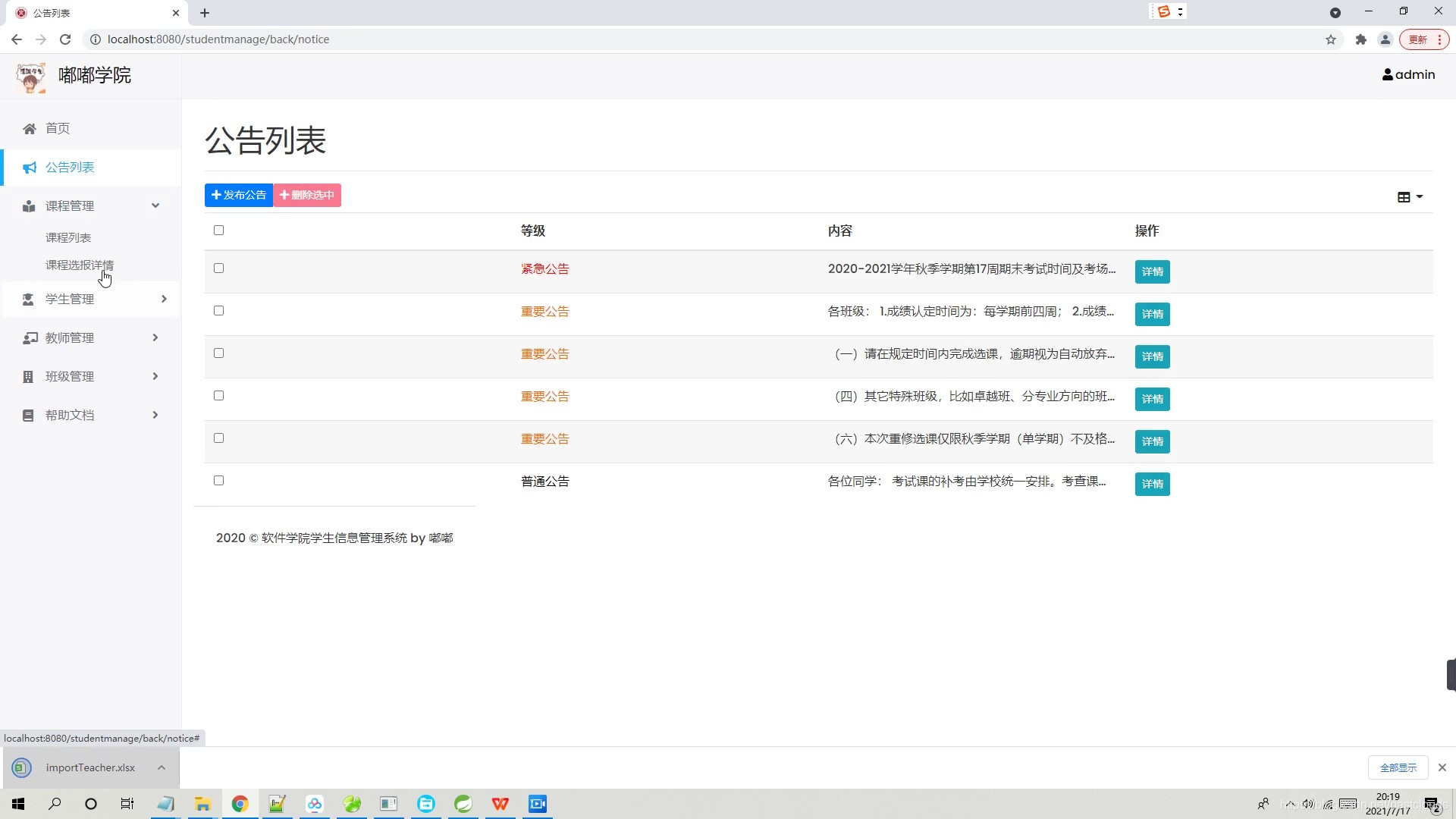Open 课程选报详情 submenu item

coord(80,265)
